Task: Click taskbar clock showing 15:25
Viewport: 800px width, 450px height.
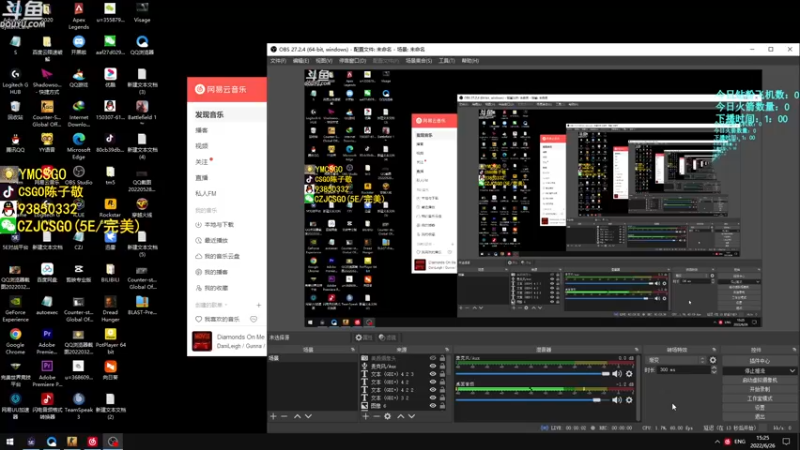Action: (x=762, y=441)
